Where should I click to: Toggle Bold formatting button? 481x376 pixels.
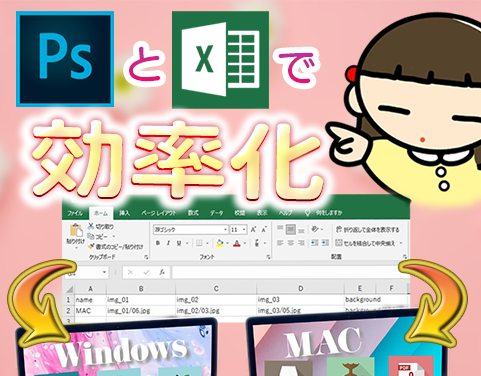pyautogui.click(x=158, y=243)
